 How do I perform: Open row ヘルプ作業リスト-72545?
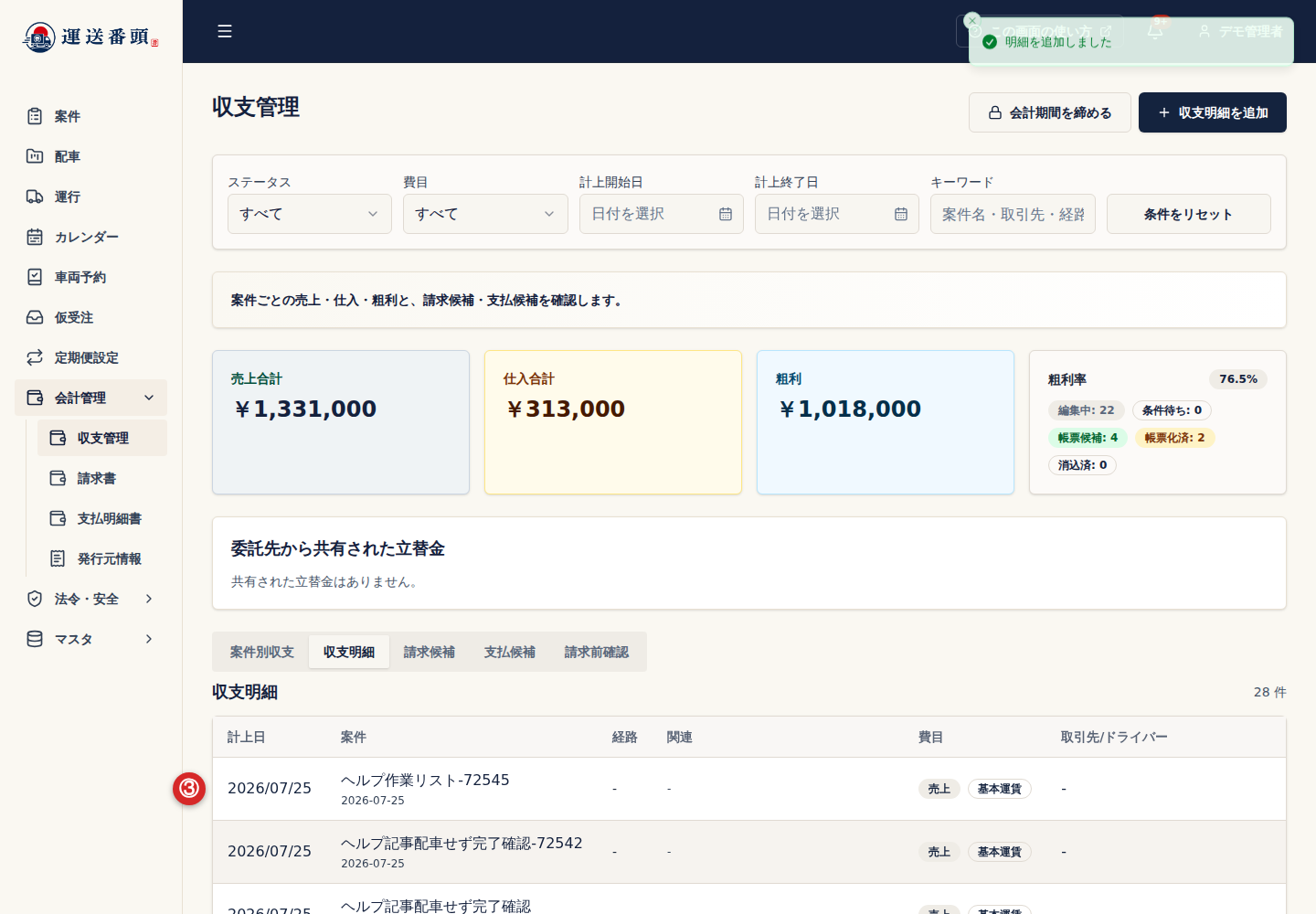749,789
